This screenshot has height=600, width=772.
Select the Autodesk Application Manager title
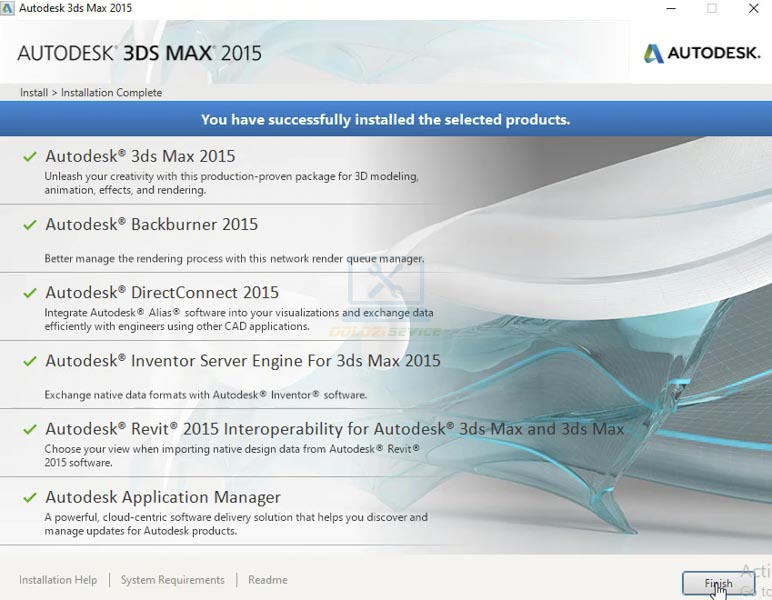[x=163, y=497]
